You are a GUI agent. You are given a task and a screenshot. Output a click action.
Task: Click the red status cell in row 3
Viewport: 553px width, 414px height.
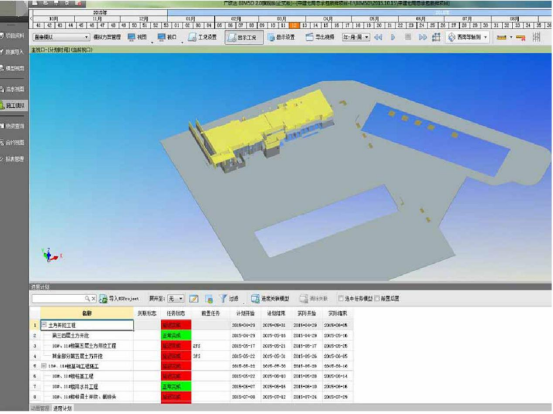coord(176,346)
